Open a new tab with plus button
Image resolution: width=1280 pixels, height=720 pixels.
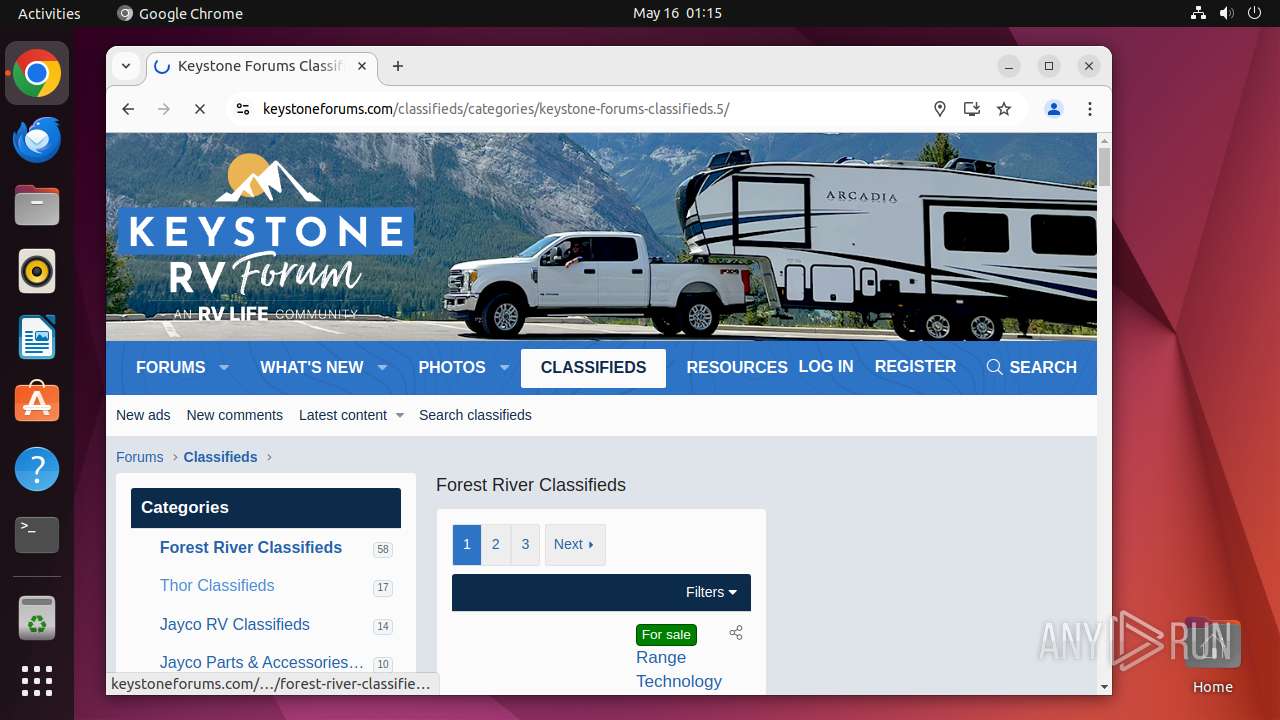point(398,66)
